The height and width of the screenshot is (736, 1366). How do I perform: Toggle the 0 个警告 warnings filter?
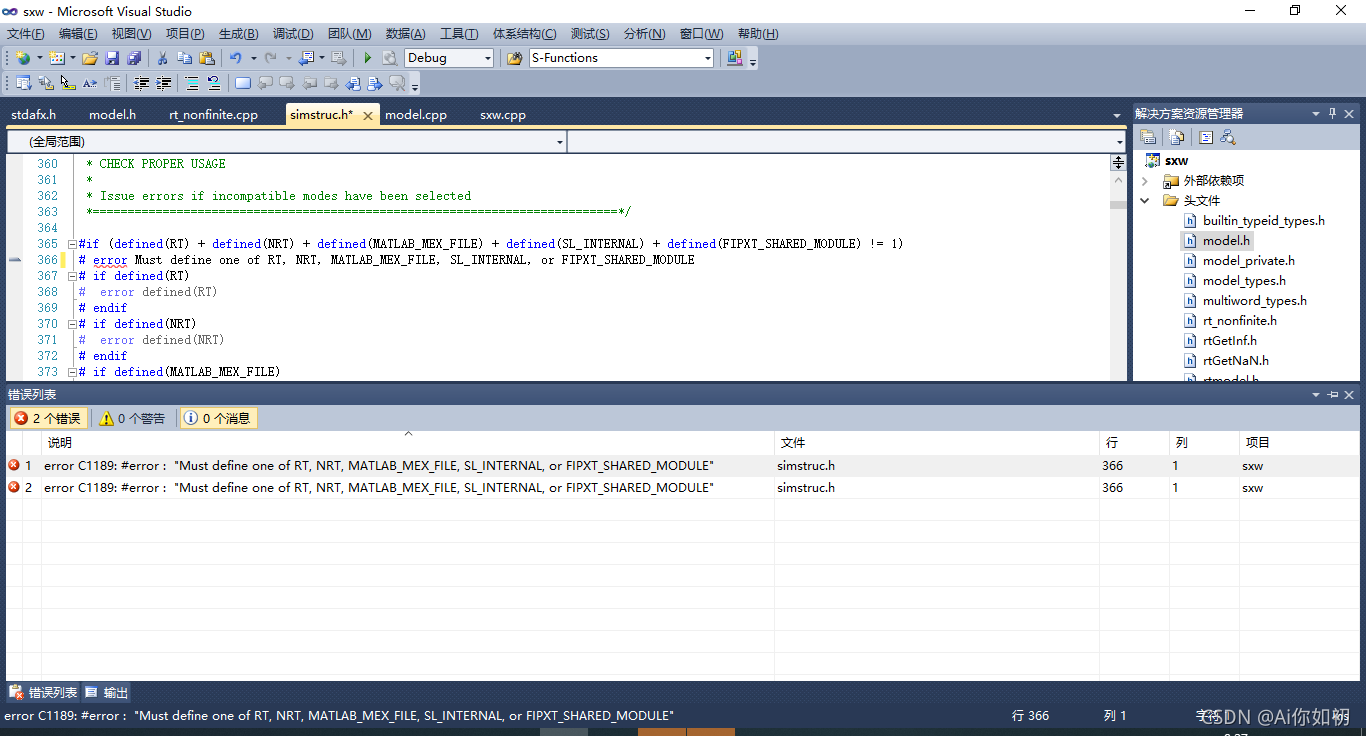135,418
